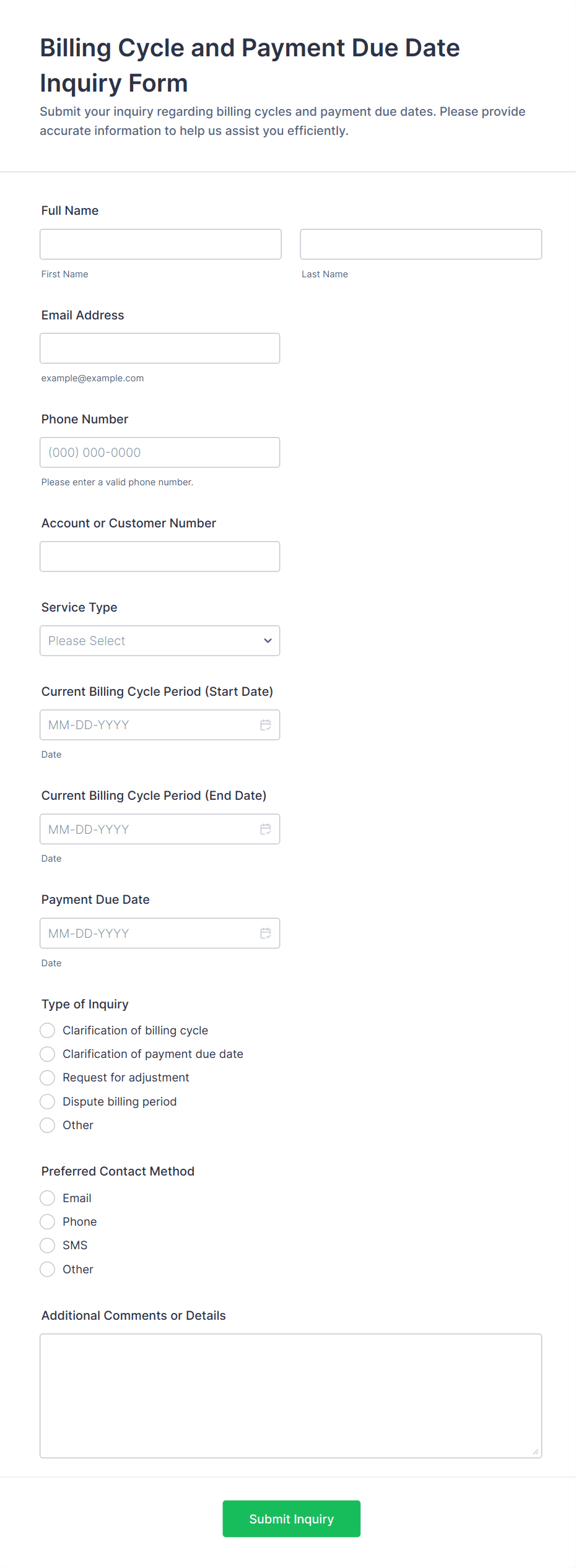Click the Additional Comments text area

(290, 1395)
